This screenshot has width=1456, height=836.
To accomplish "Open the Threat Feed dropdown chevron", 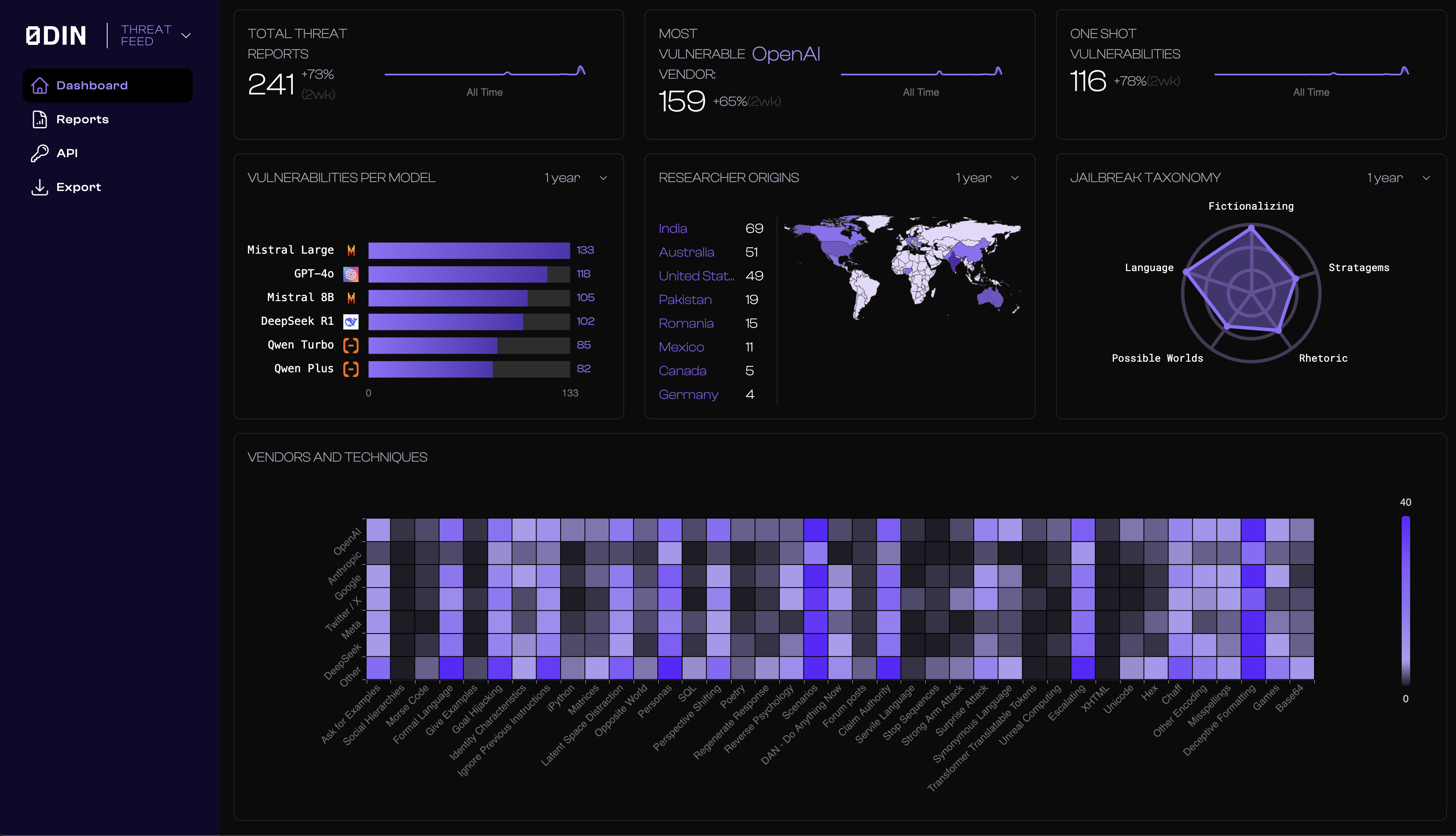I will (x=186, y=36).
